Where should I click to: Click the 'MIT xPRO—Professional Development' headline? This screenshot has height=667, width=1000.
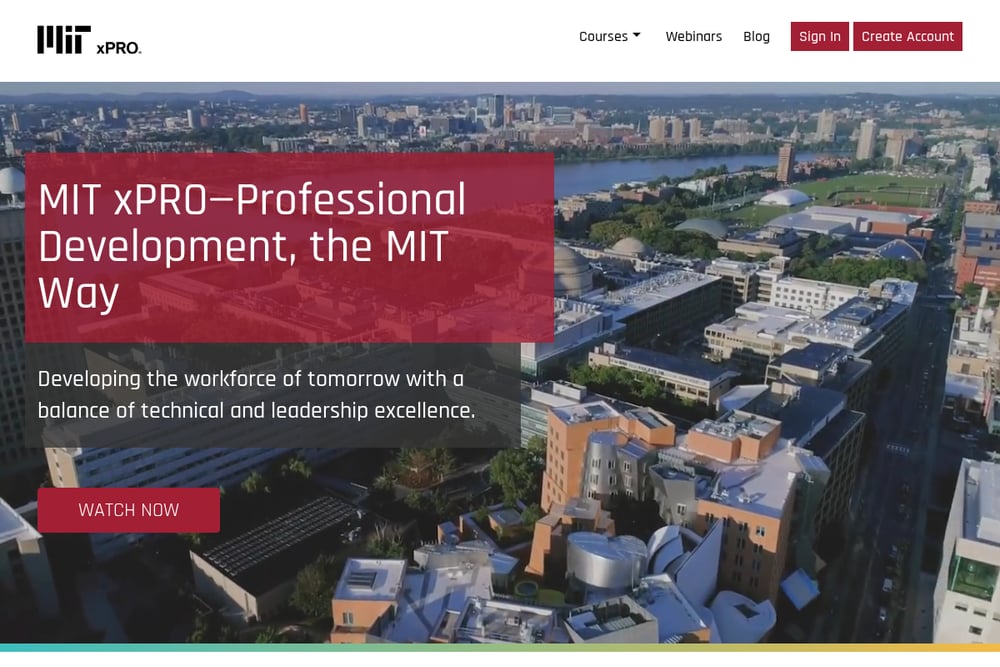point(252,246)
